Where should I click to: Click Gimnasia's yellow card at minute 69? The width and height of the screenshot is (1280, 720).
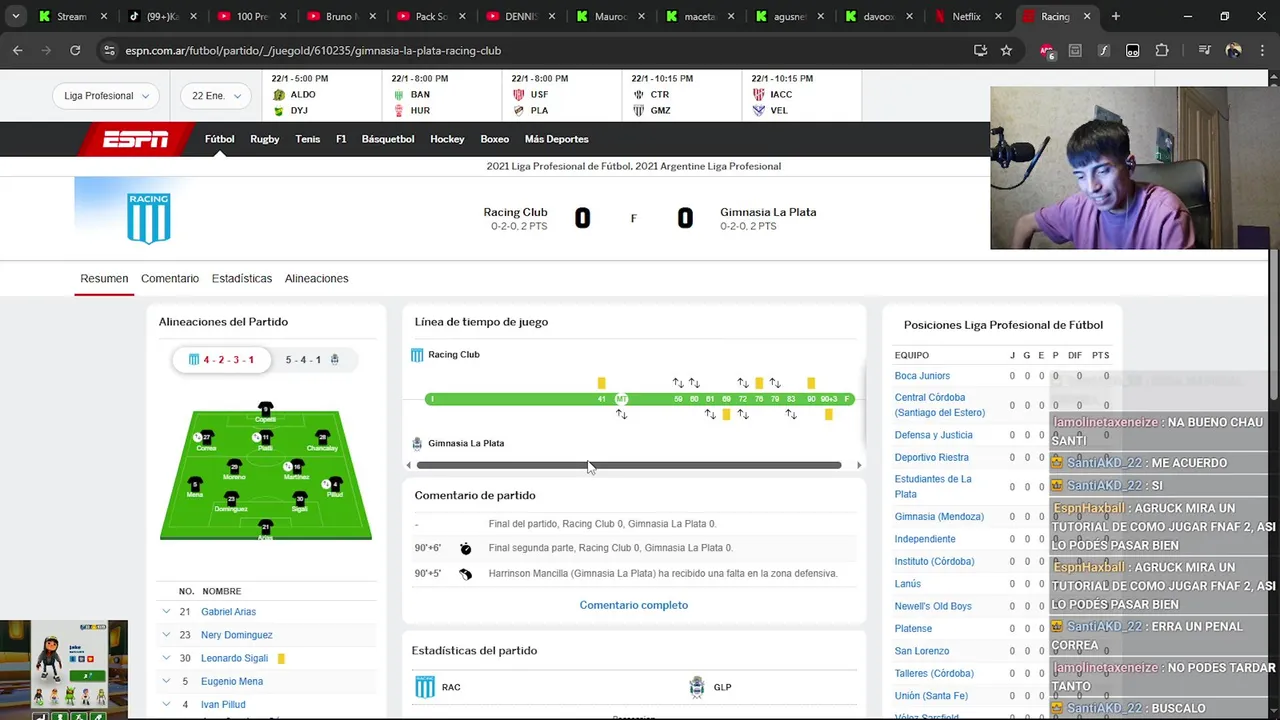pyautogui.click(x=726, y=414)
